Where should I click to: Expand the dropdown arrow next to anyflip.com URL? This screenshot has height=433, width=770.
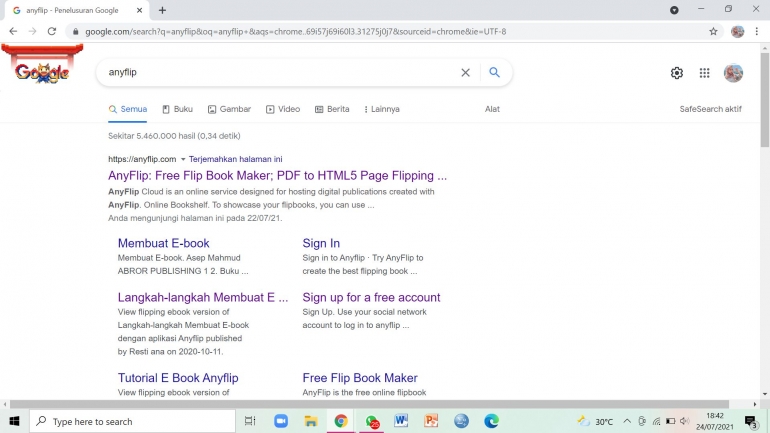pyautogui.click(x=183, y=159)
